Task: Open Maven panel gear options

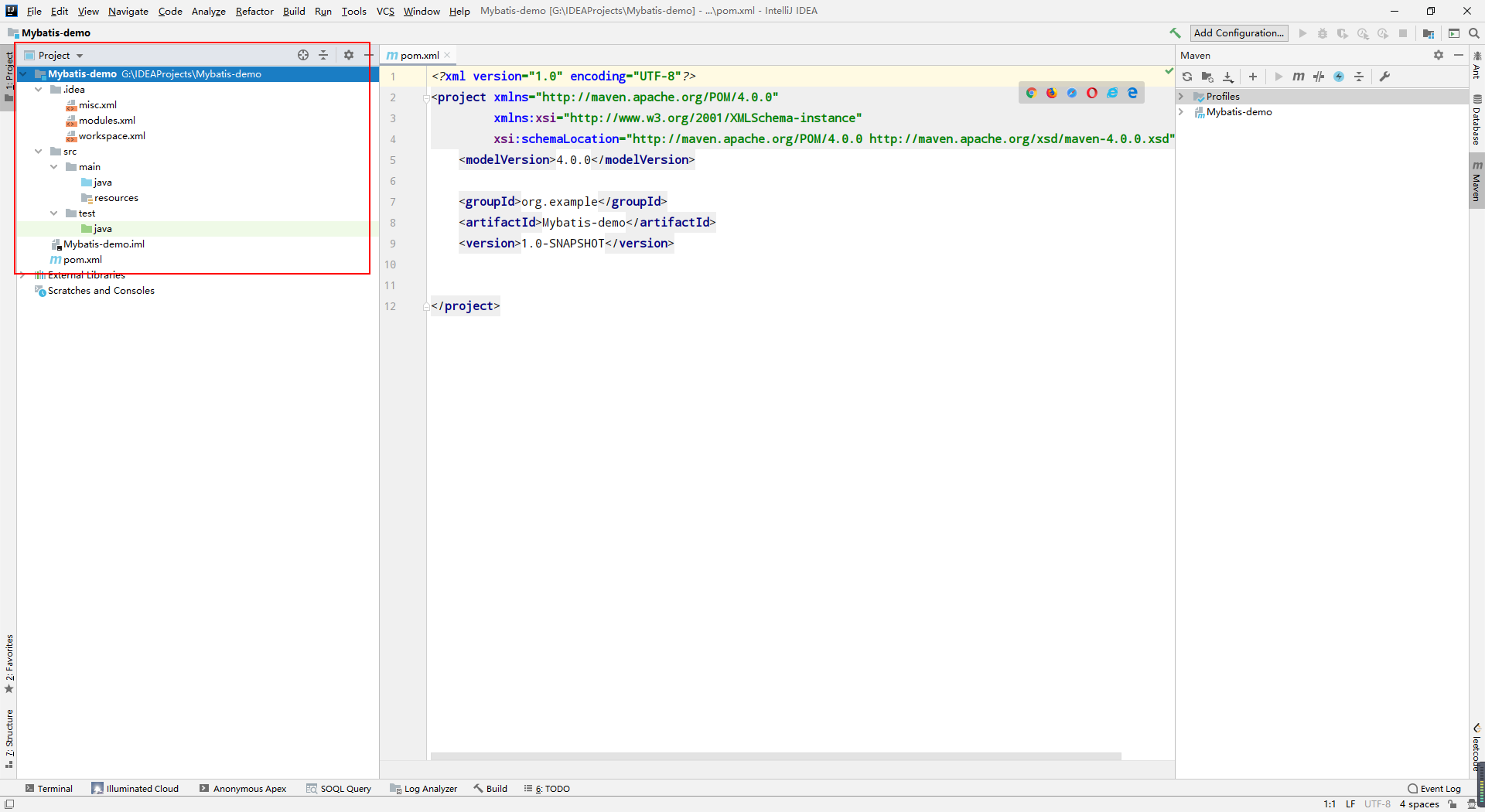Action: coord(1439,55)
